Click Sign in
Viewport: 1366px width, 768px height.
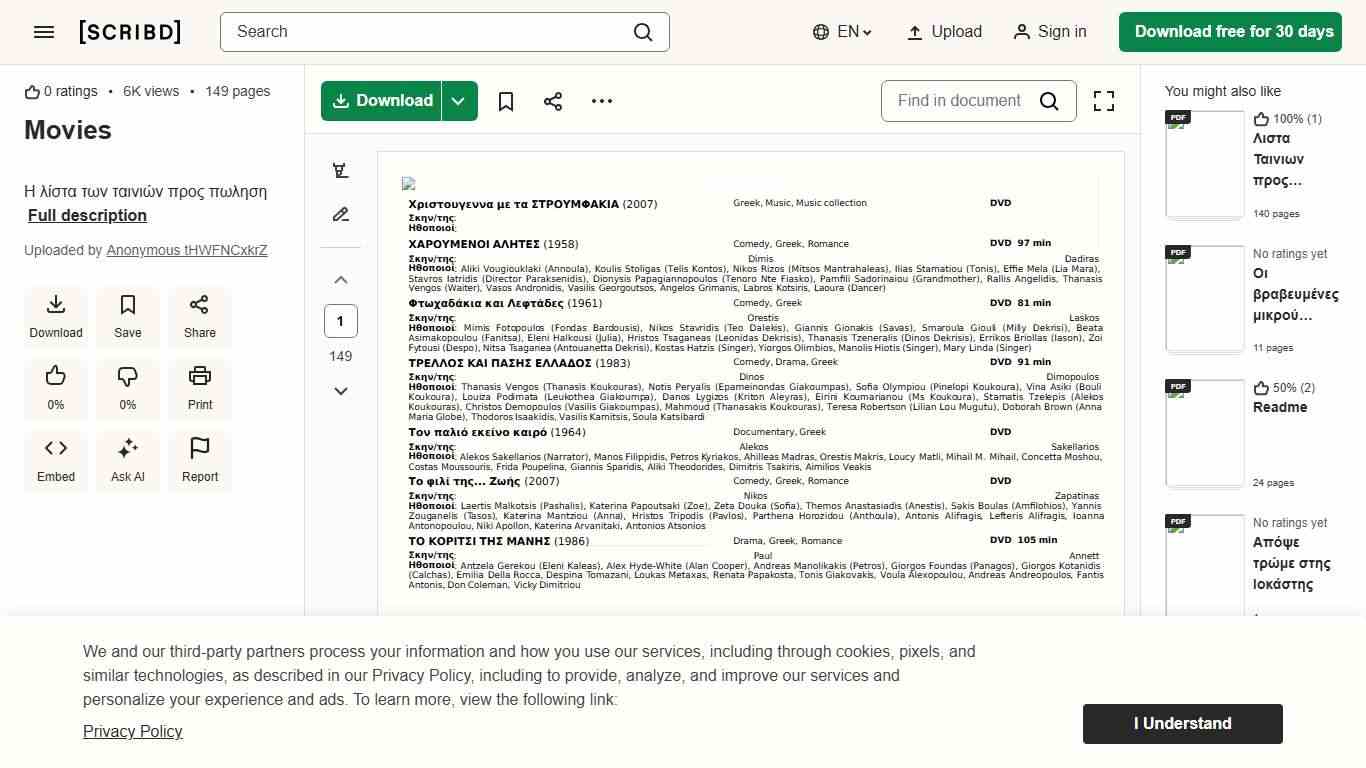(x=1049, y=32)
